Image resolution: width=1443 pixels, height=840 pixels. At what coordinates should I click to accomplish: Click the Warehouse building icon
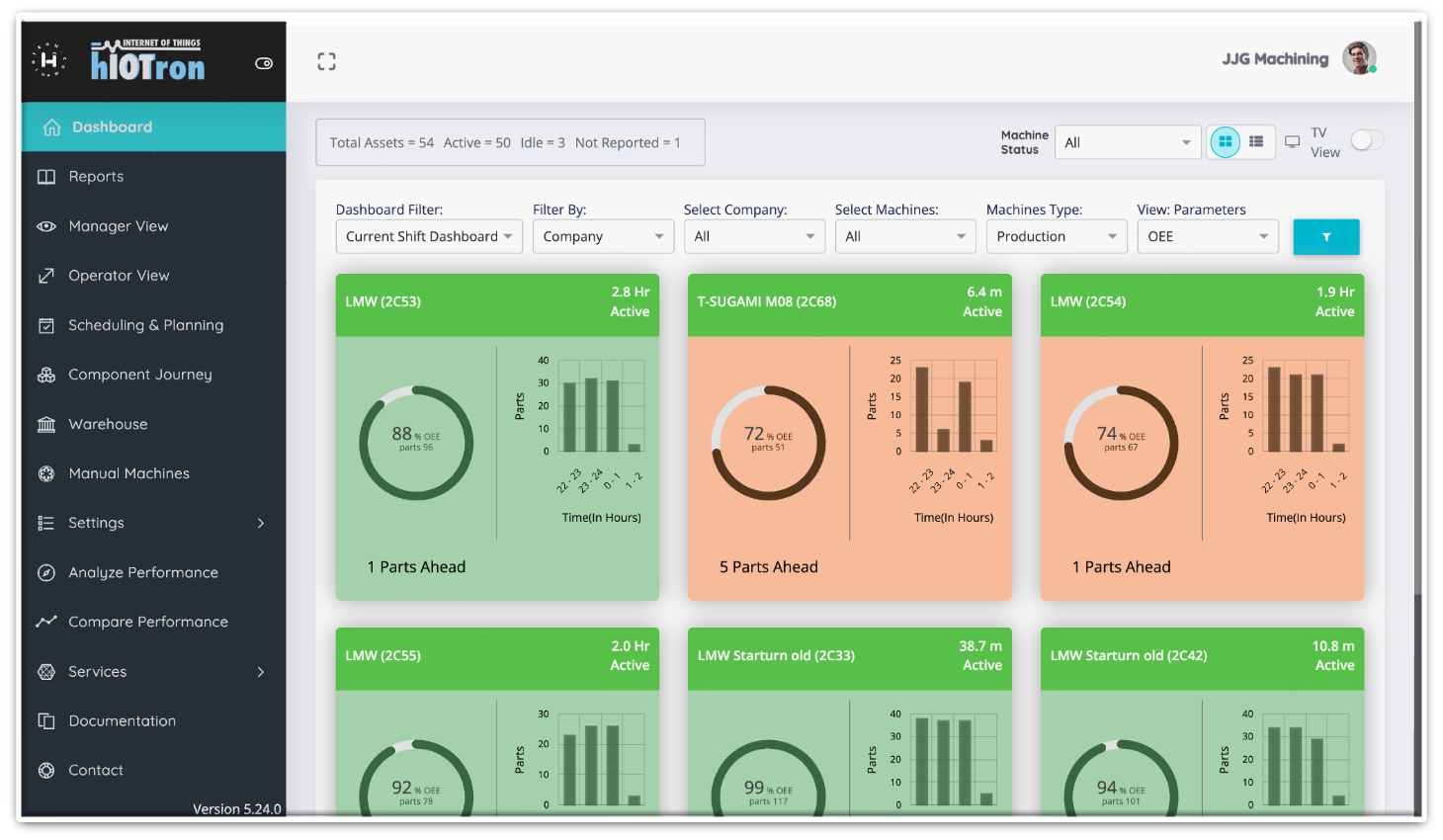(46, 424)
